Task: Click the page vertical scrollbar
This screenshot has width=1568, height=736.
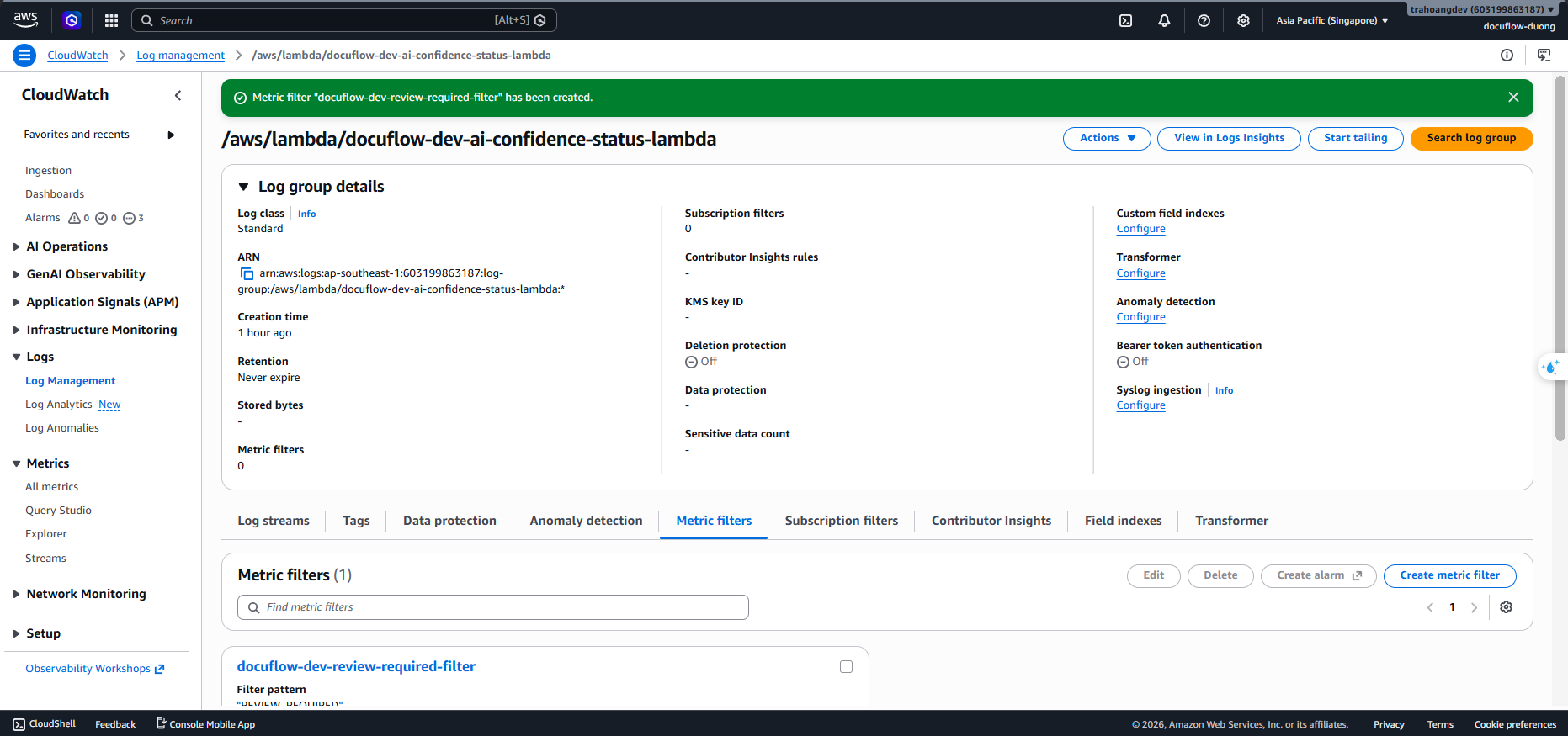Action: click(x=1560, y=257)
